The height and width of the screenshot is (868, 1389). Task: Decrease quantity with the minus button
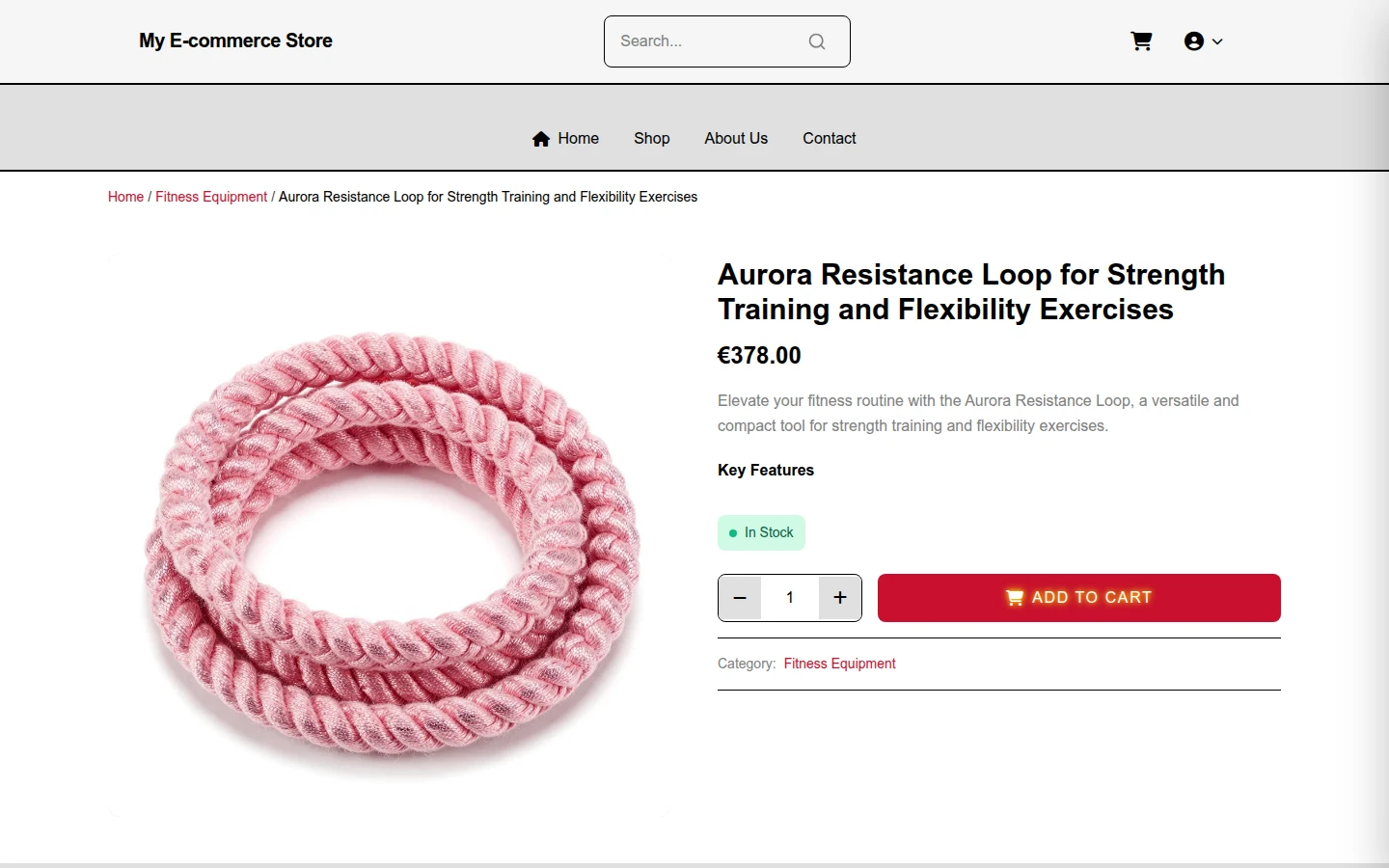coord(740,598)
